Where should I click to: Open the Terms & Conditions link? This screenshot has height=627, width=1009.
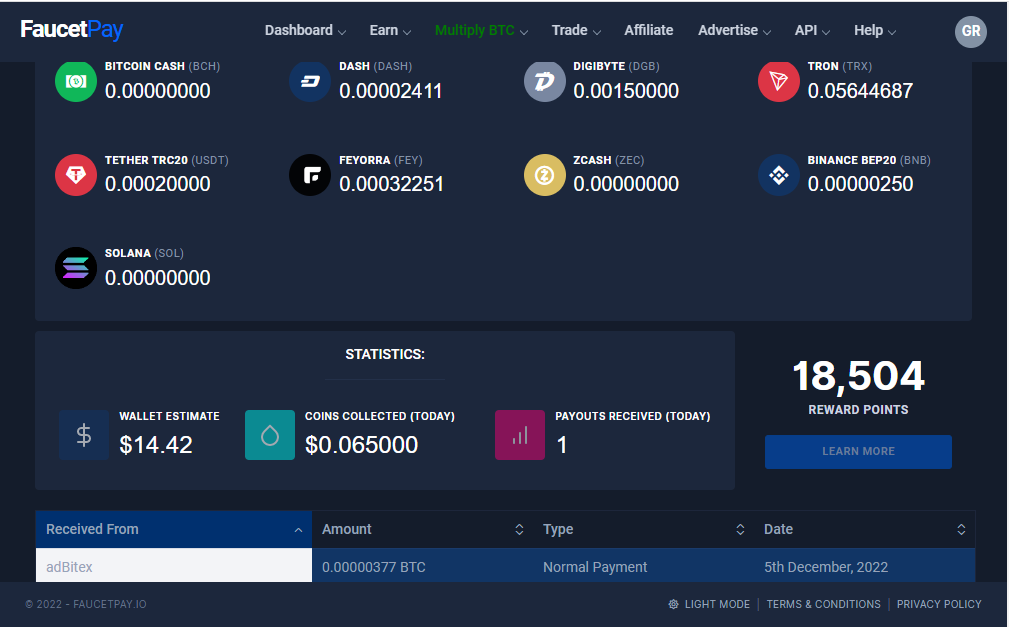coord(824,604)
